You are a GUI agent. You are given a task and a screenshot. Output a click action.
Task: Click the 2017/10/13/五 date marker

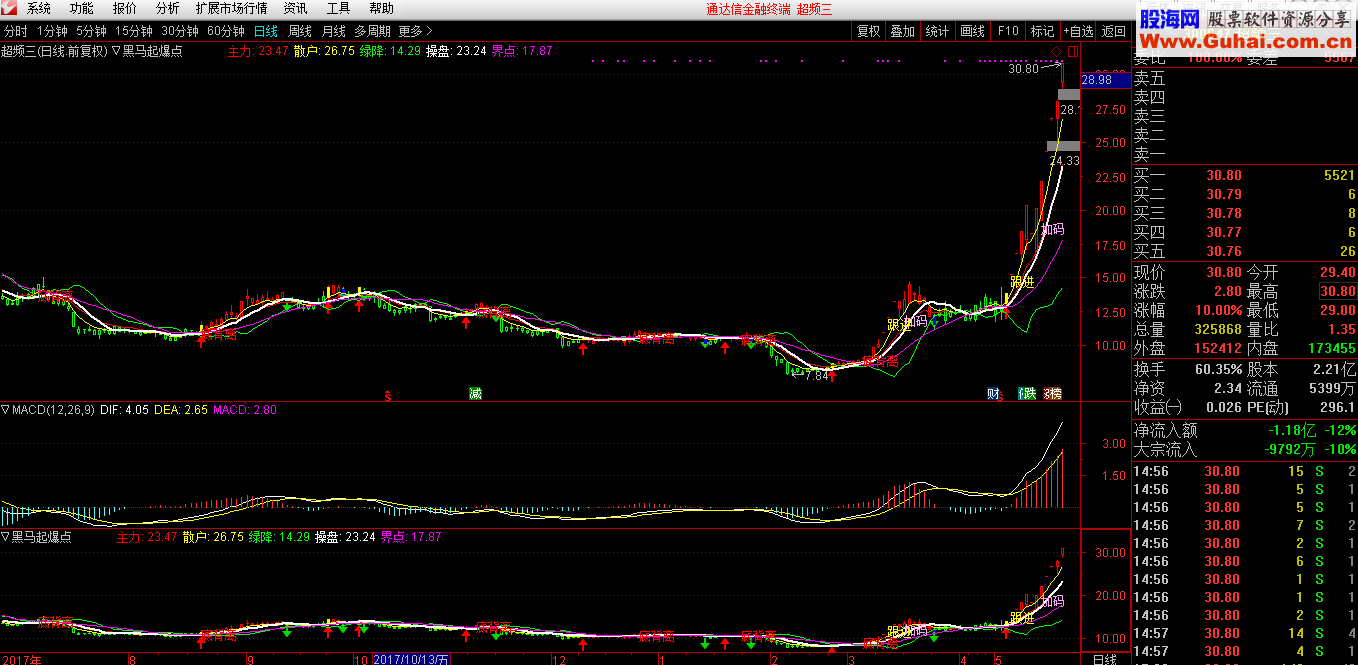click(412, 659)
